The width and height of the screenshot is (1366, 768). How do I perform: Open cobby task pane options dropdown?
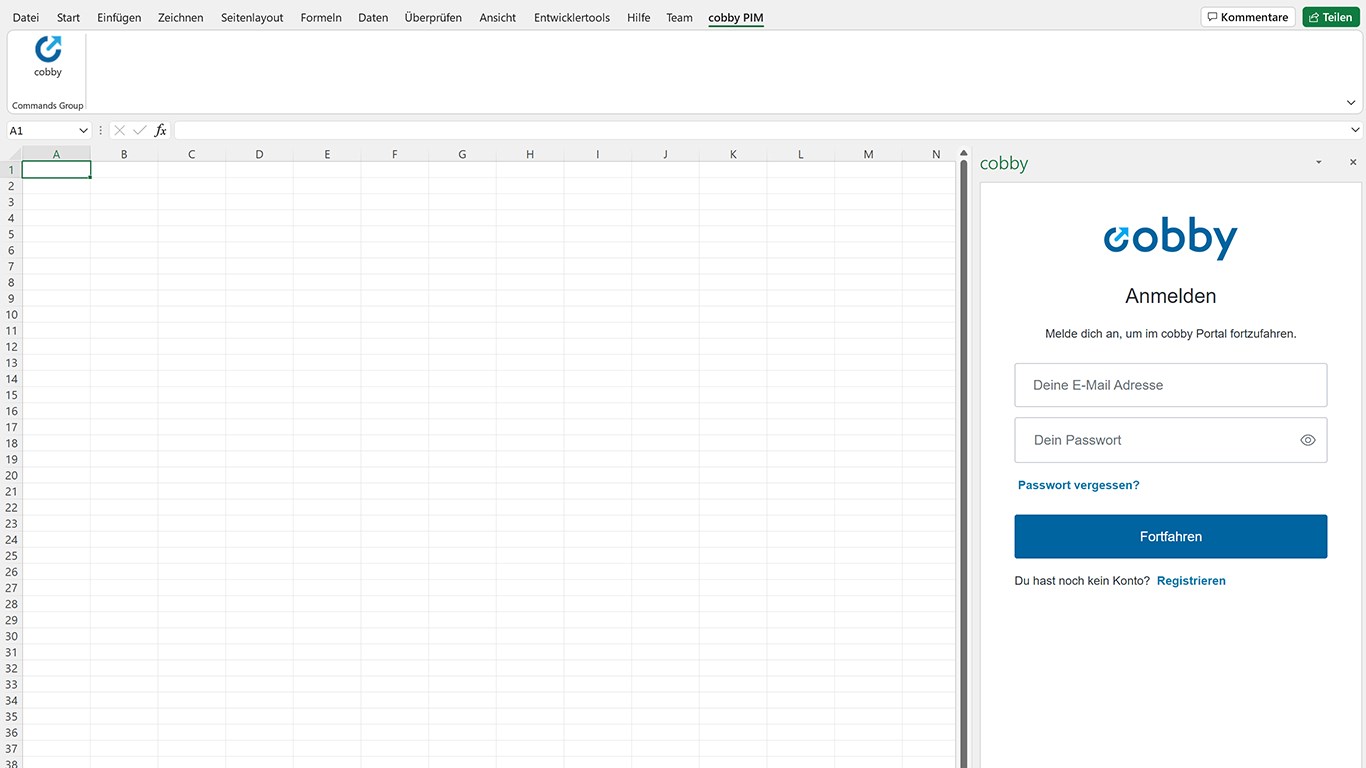1318,162
